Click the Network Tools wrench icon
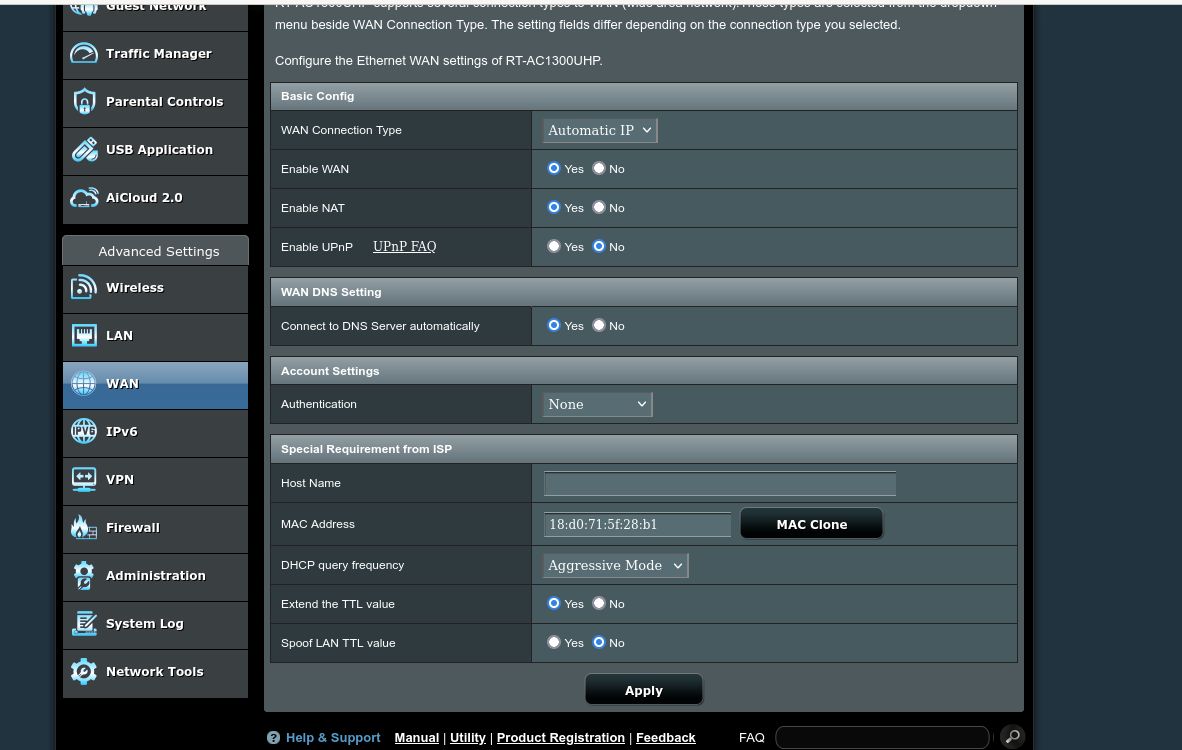The height and width of the screenshot is (750, 1182). pyautogui.click(x=84, y=672)
